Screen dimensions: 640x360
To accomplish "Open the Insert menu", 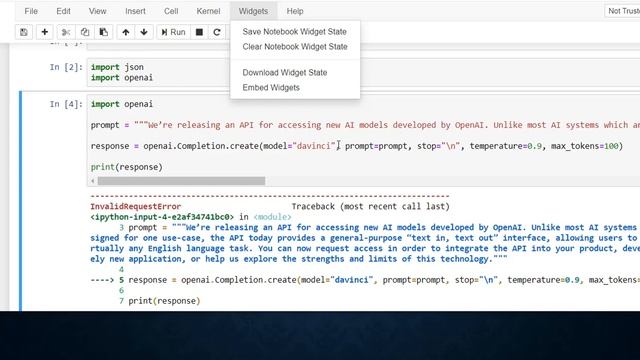I will pyautogui.click(x=135, y=11).
